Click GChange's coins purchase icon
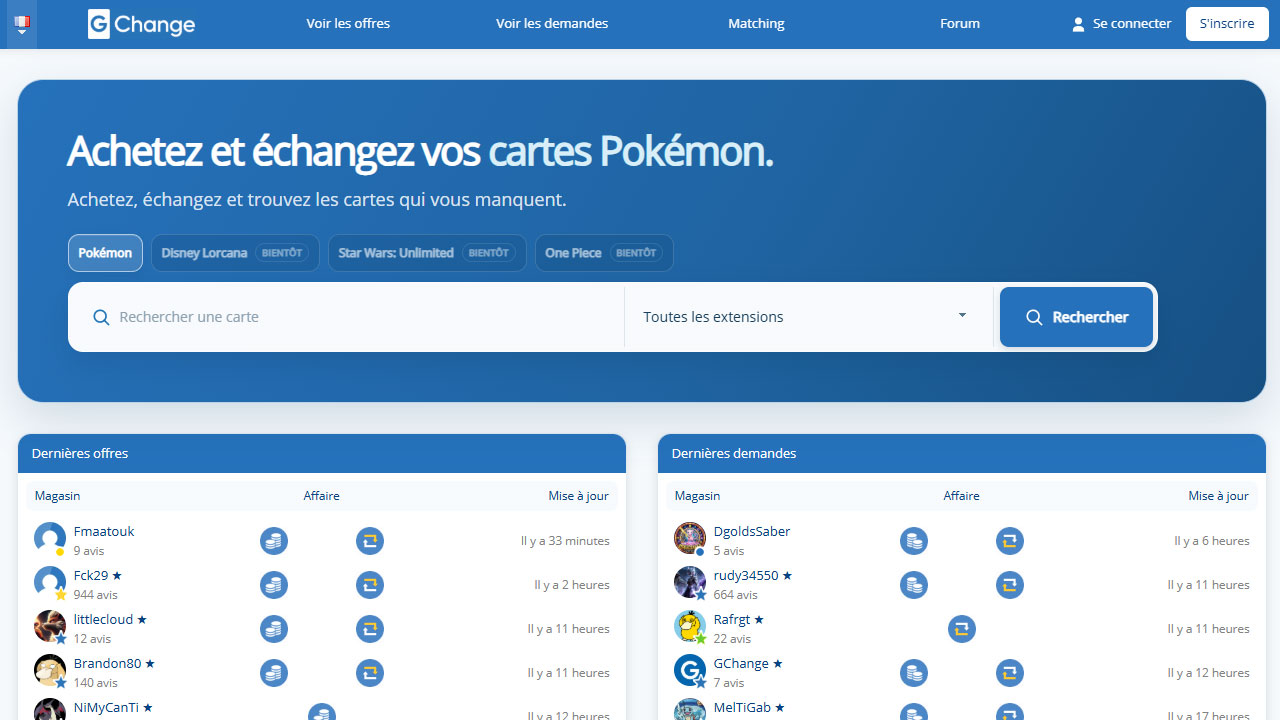This screenshot has height=720, width=1280. 914,673
